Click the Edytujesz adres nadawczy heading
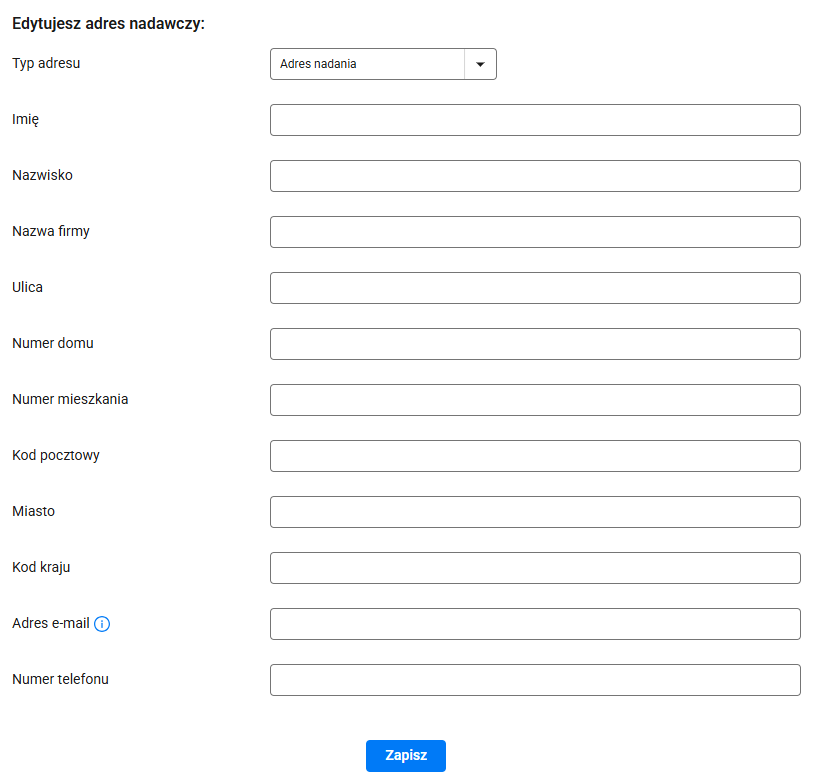Image resolution: width=815 pixels, height=783 pixels. 109,24
